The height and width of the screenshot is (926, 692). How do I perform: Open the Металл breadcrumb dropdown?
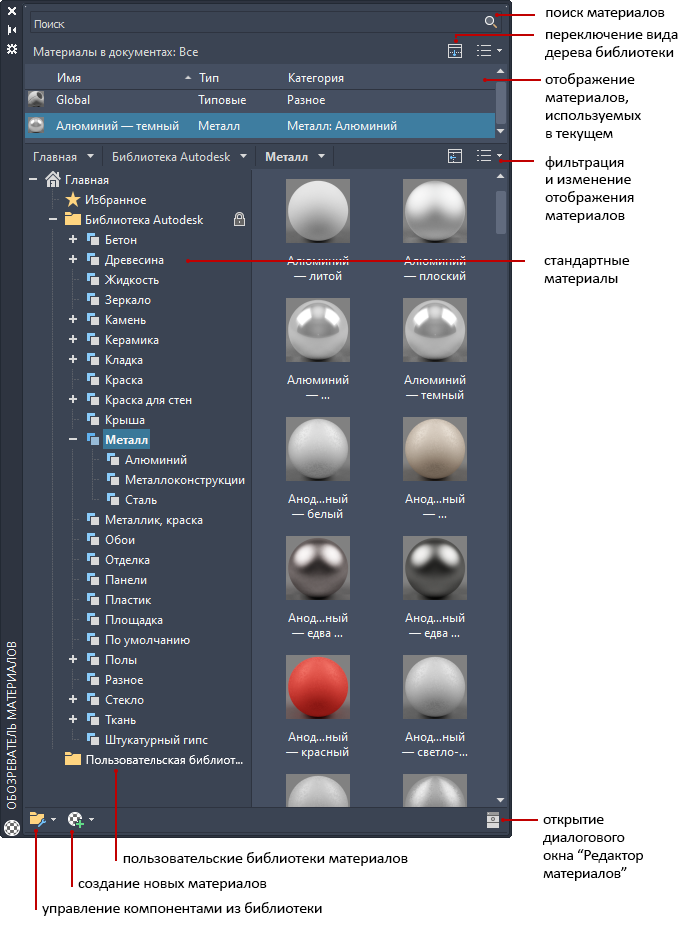coord(321,156)
